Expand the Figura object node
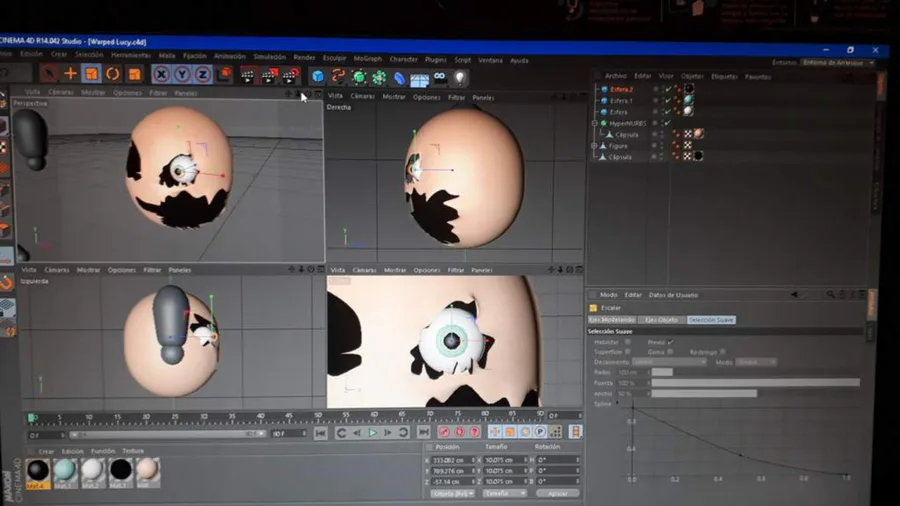Image resolution: width=900 pixels, height=506 pixels. [594, 146]
